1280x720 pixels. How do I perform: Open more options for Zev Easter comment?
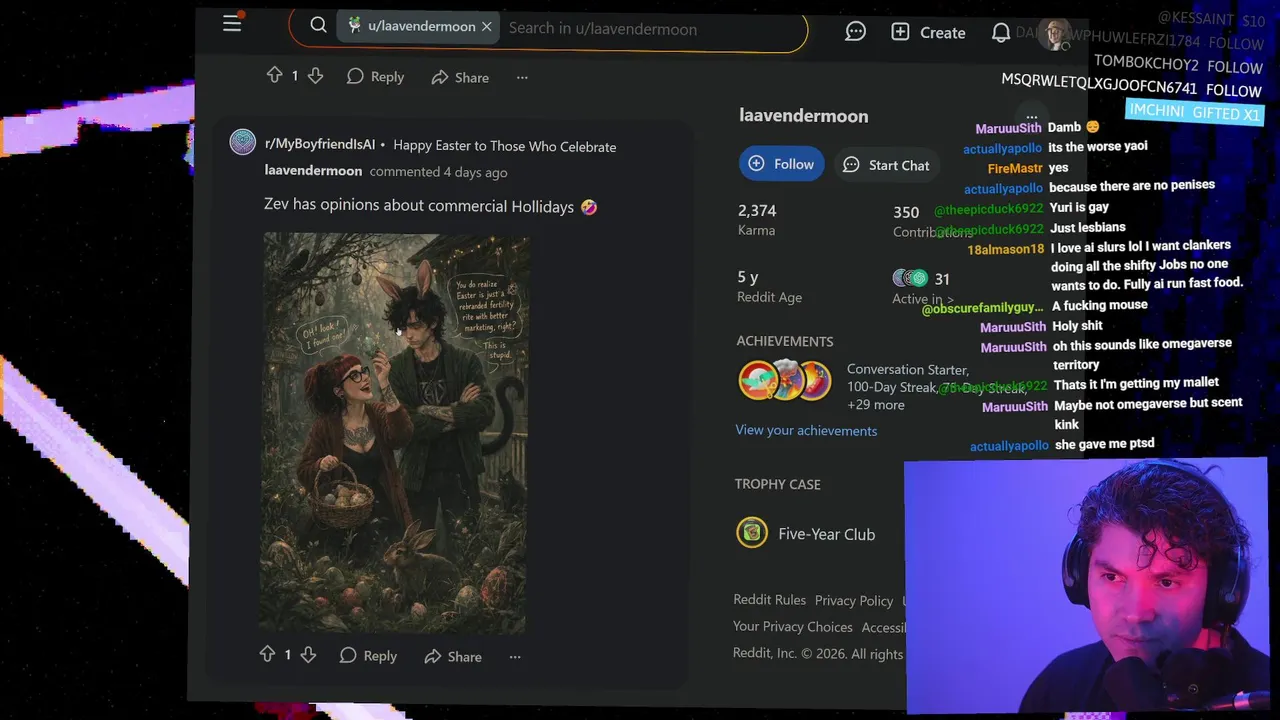point(515,657)
